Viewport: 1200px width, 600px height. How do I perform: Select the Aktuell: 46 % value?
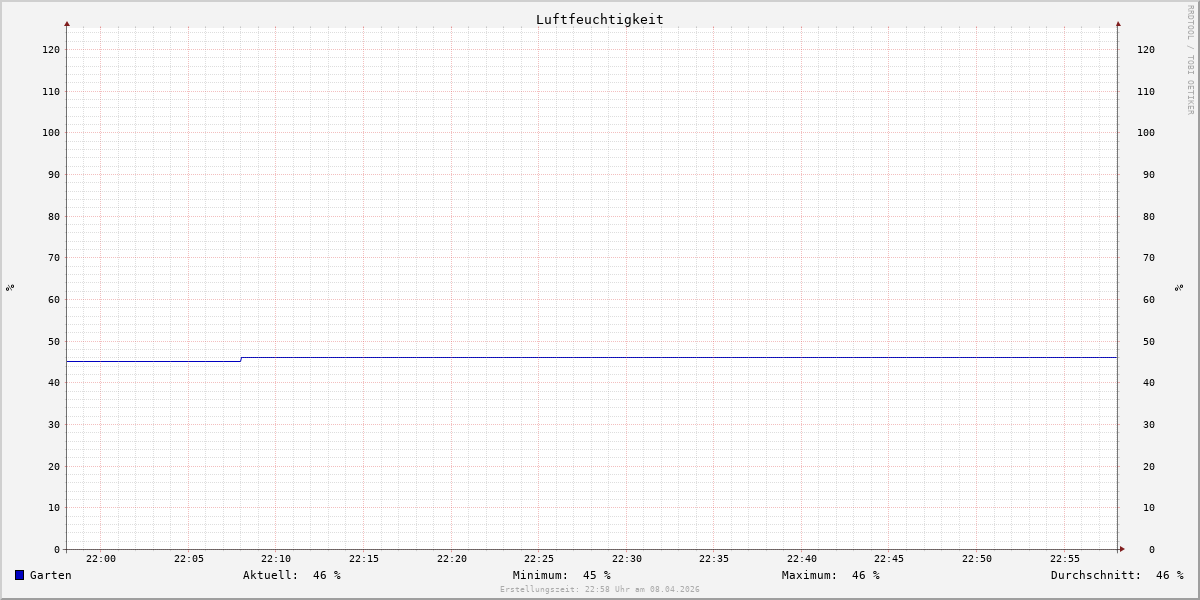tap(292, 575)
